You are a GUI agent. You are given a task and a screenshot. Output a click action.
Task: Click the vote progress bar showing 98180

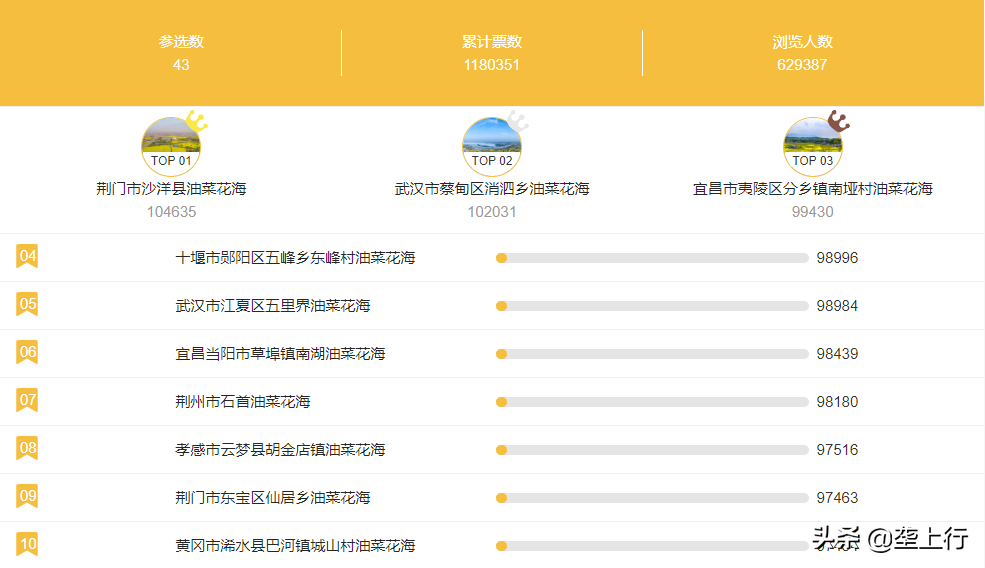(x=652, y=401)
